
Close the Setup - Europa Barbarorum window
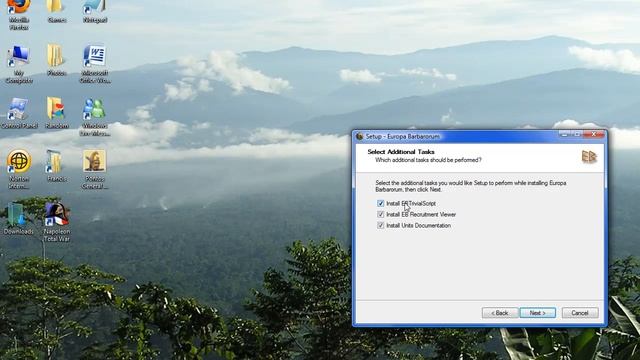click(x=594, y=134)
